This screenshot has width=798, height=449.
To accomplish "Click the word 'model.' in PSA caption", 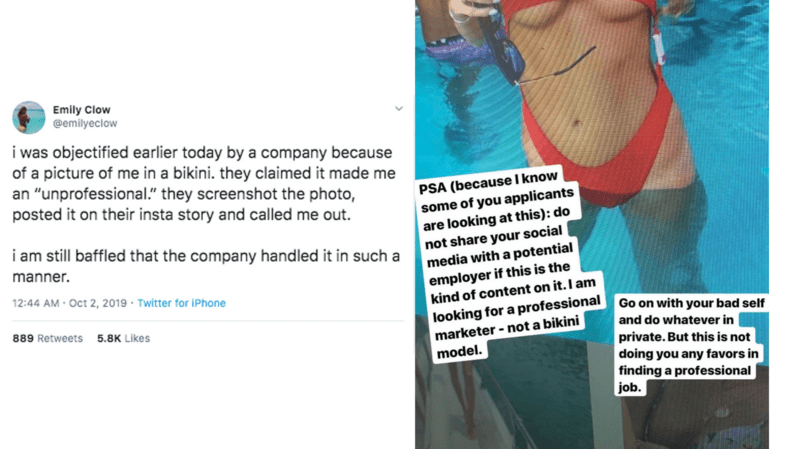I will coord(459,352).
